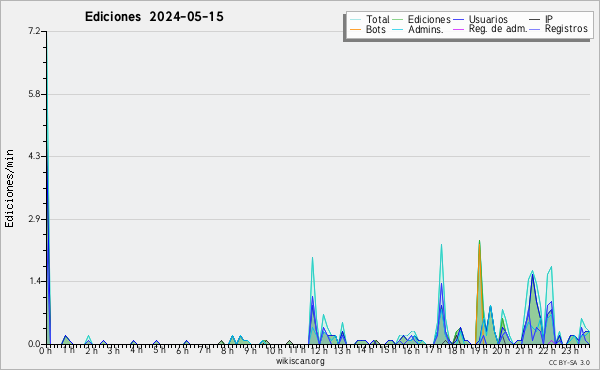600x370 pixels.
Task: Click the 0.0 y-axis value
Action: [34, 344]
